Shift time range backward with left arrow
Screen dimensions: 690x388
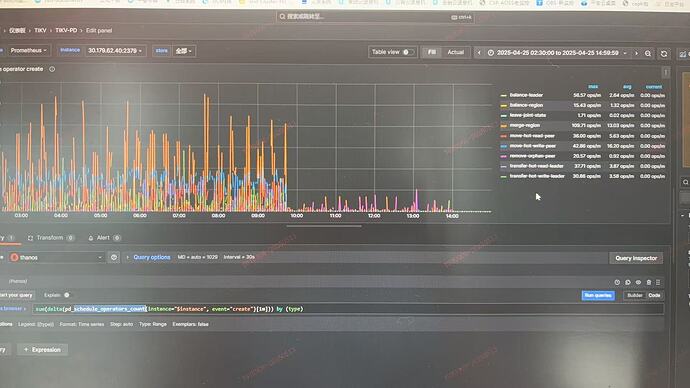(x=479, y=53)
